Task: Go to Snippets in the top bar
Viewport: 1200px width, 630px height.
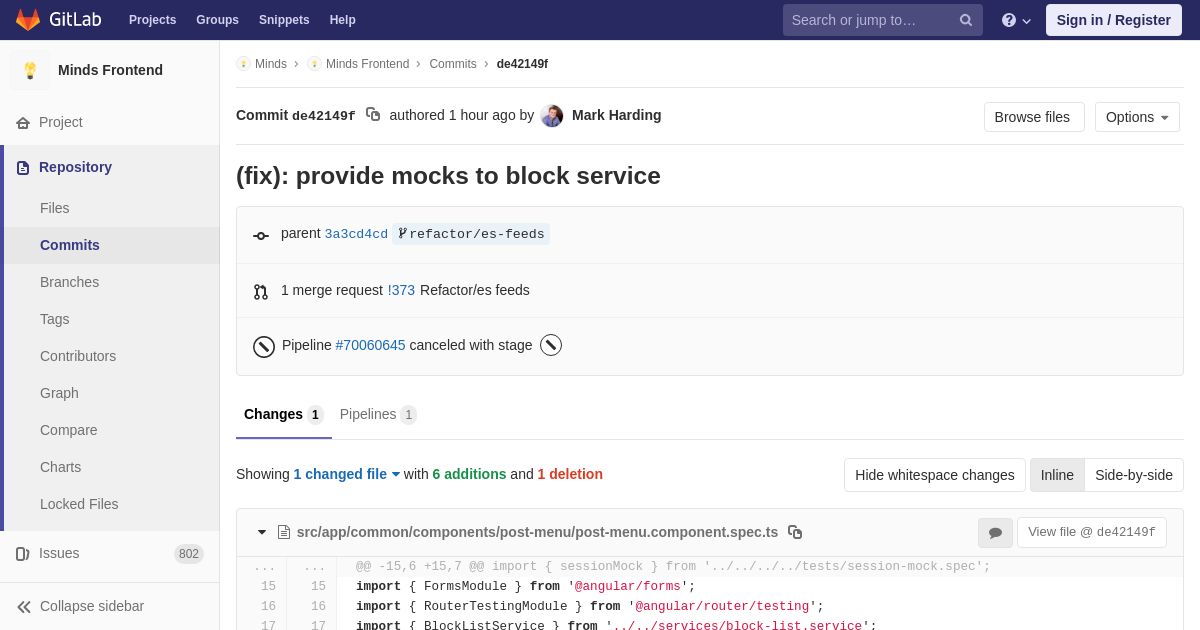Action: [284, 20]
